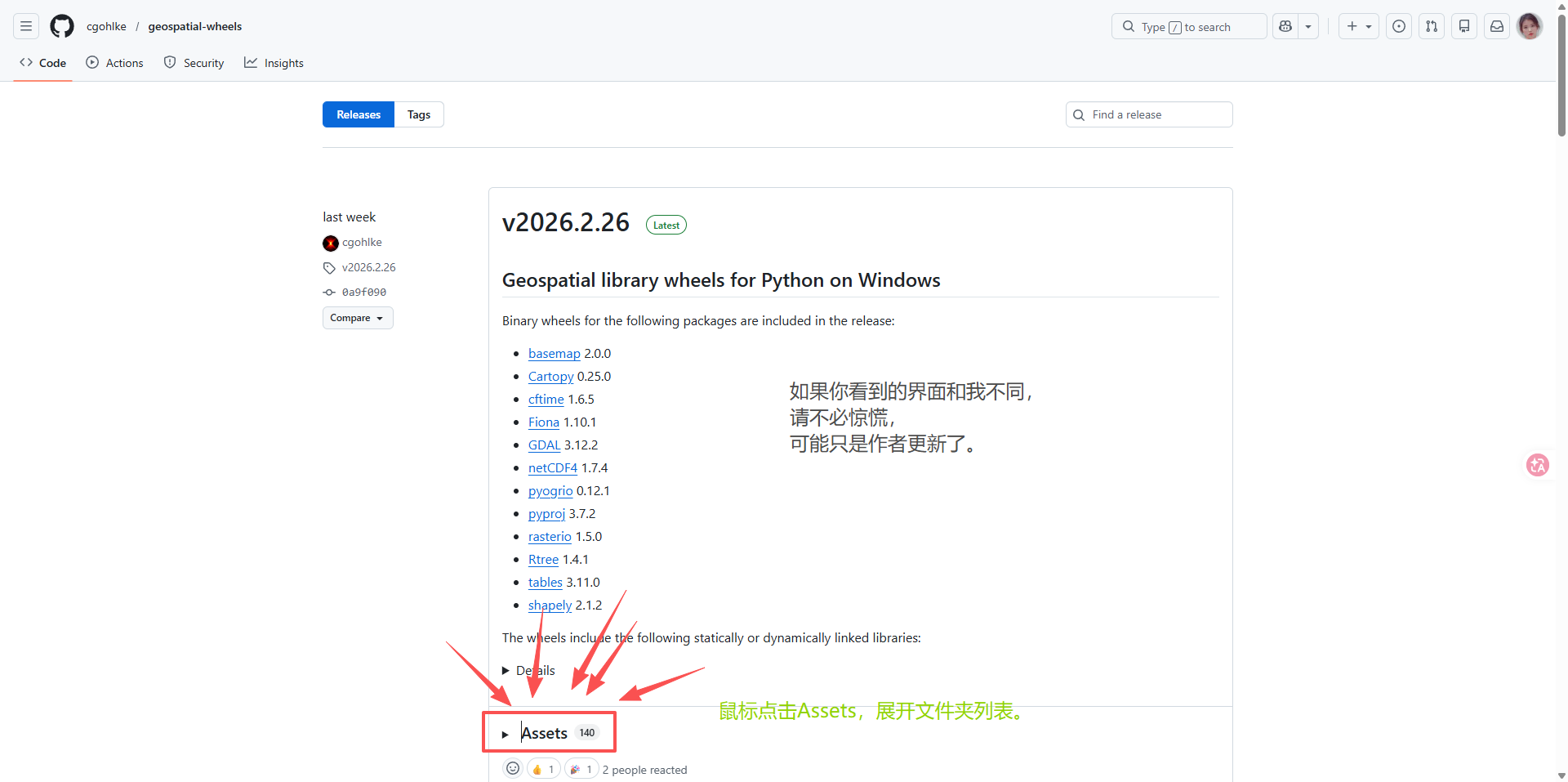Toggle the party popper reaction
This screenshot has width=1568, height=782.
581,769
